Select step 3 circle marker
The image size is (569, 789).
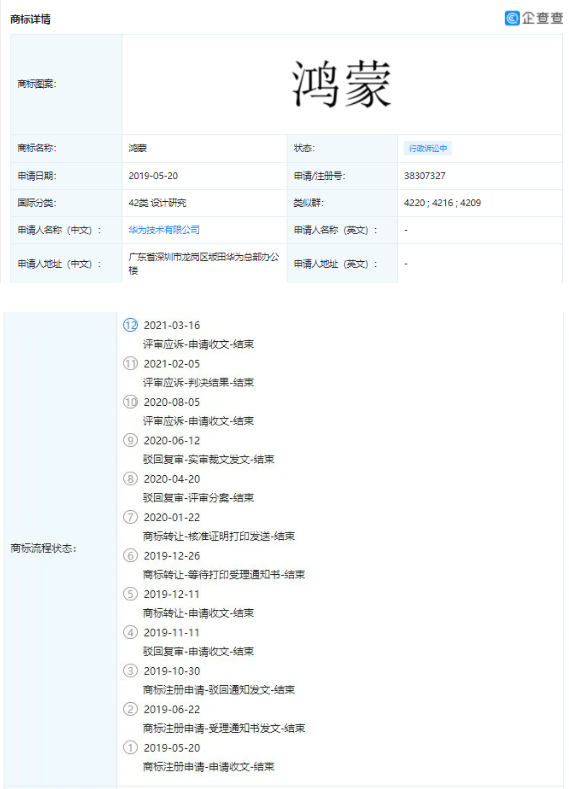click(x=130, y=671)
